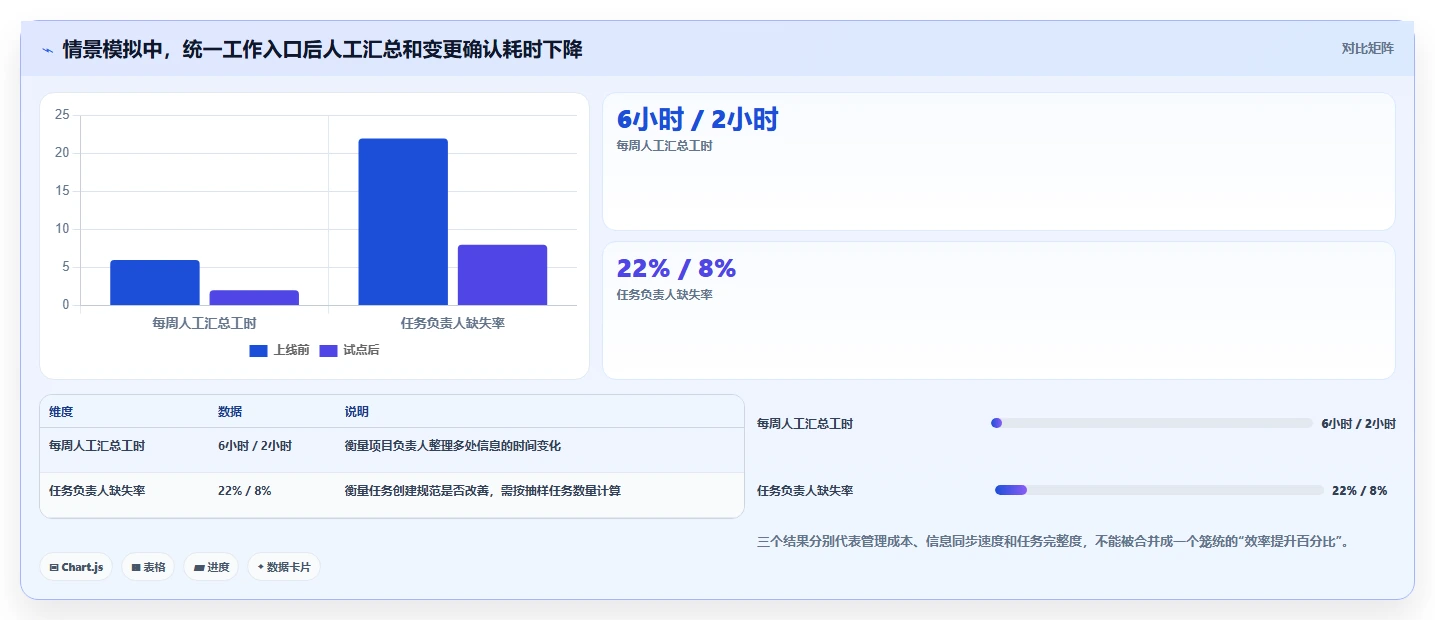Click the 上线前 blue legend swatch
Viewport: 1435px width, 620px height.
coord(258,350)
